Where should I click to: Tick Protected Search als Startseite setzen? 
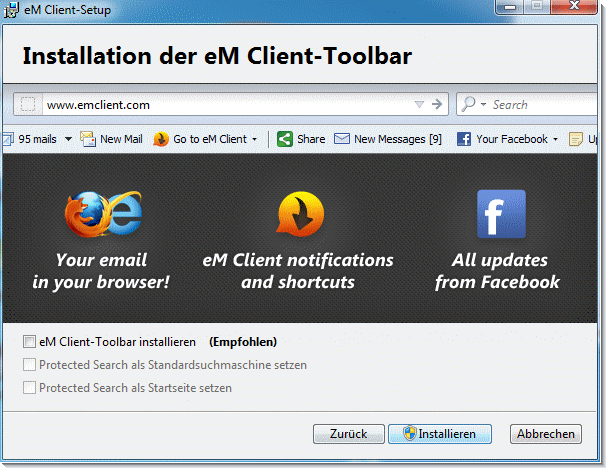[x=29, y=387]
